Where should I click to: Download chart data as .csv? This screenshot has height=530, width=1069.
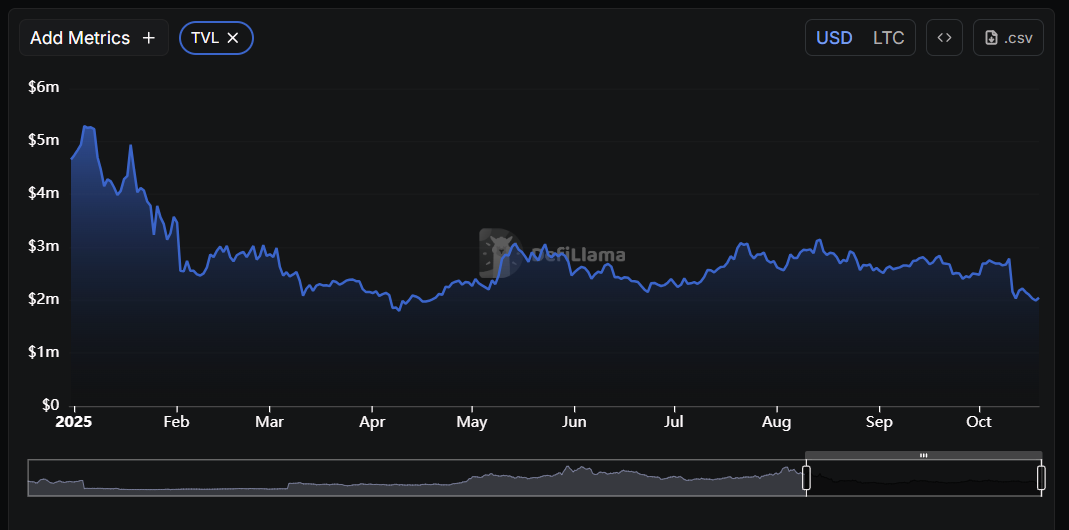pos(1008,38)
